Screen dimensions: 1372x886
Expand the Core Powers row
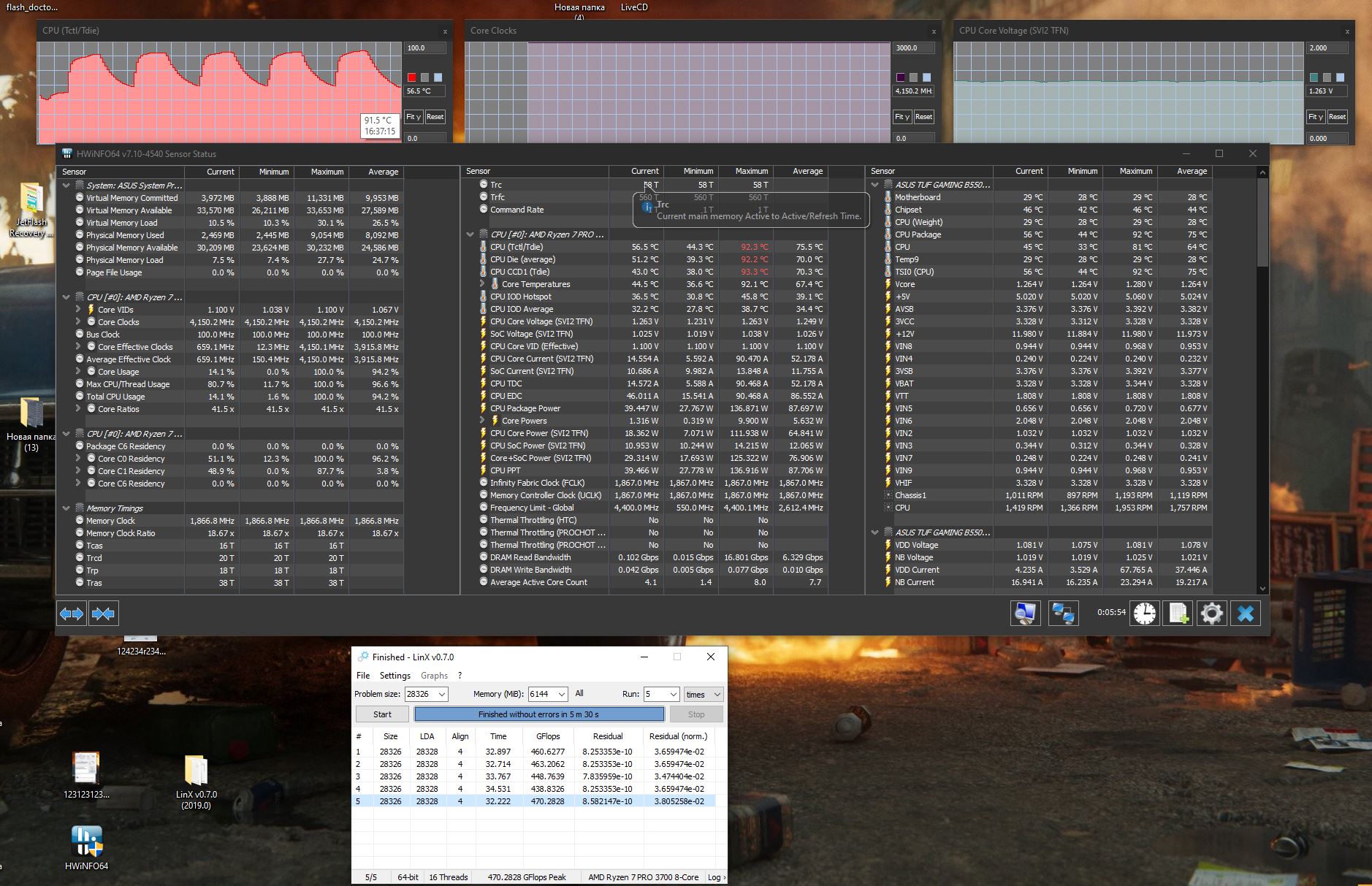[482, 421]
